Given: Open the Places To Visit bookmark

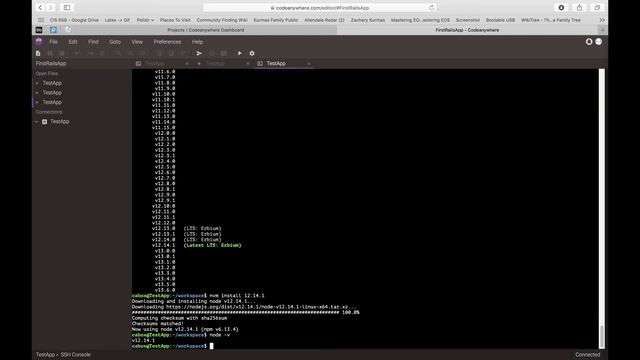Looking at the screenshot, I should (x=175, y=20).
